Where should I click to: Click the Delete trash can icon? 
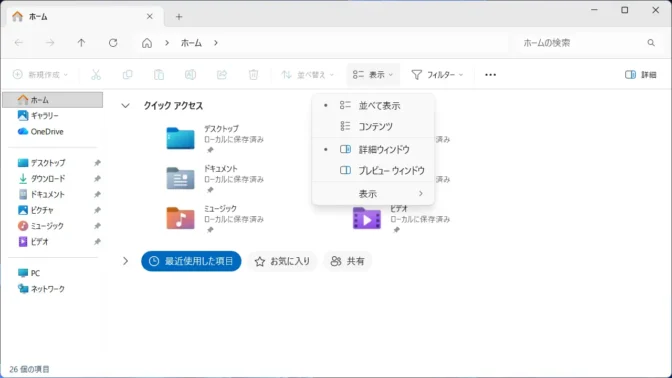coord(253,75)
